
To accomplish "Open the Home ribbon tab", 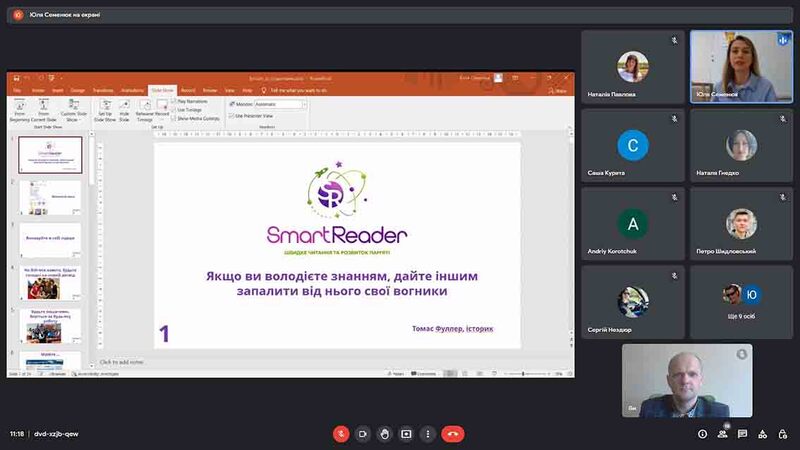I will click(38, 90).
